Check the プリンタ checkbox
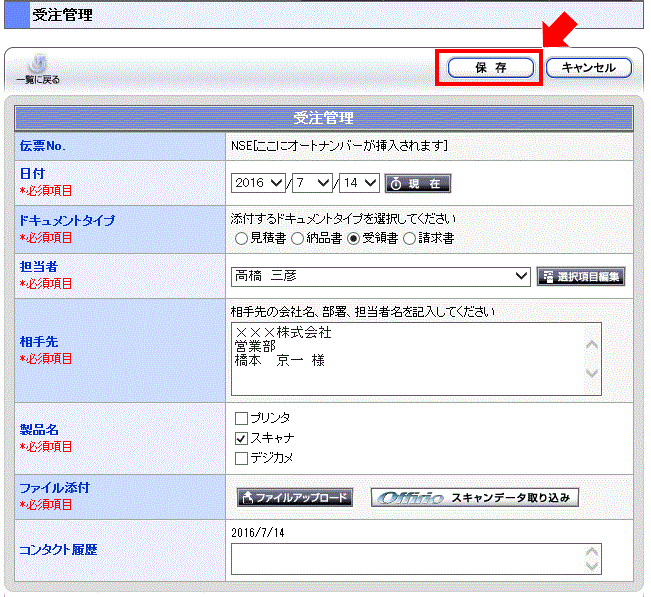 point(240,418)
